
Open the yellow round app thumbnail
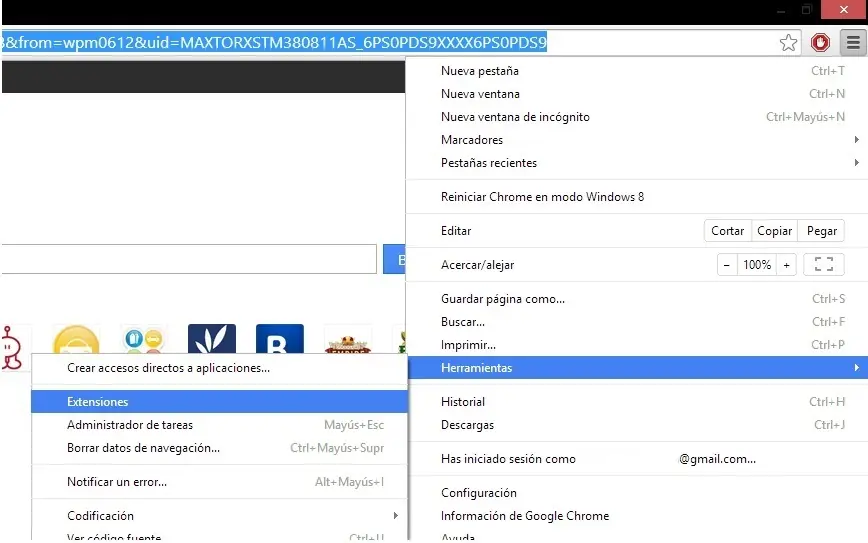(x=76, y=339)
